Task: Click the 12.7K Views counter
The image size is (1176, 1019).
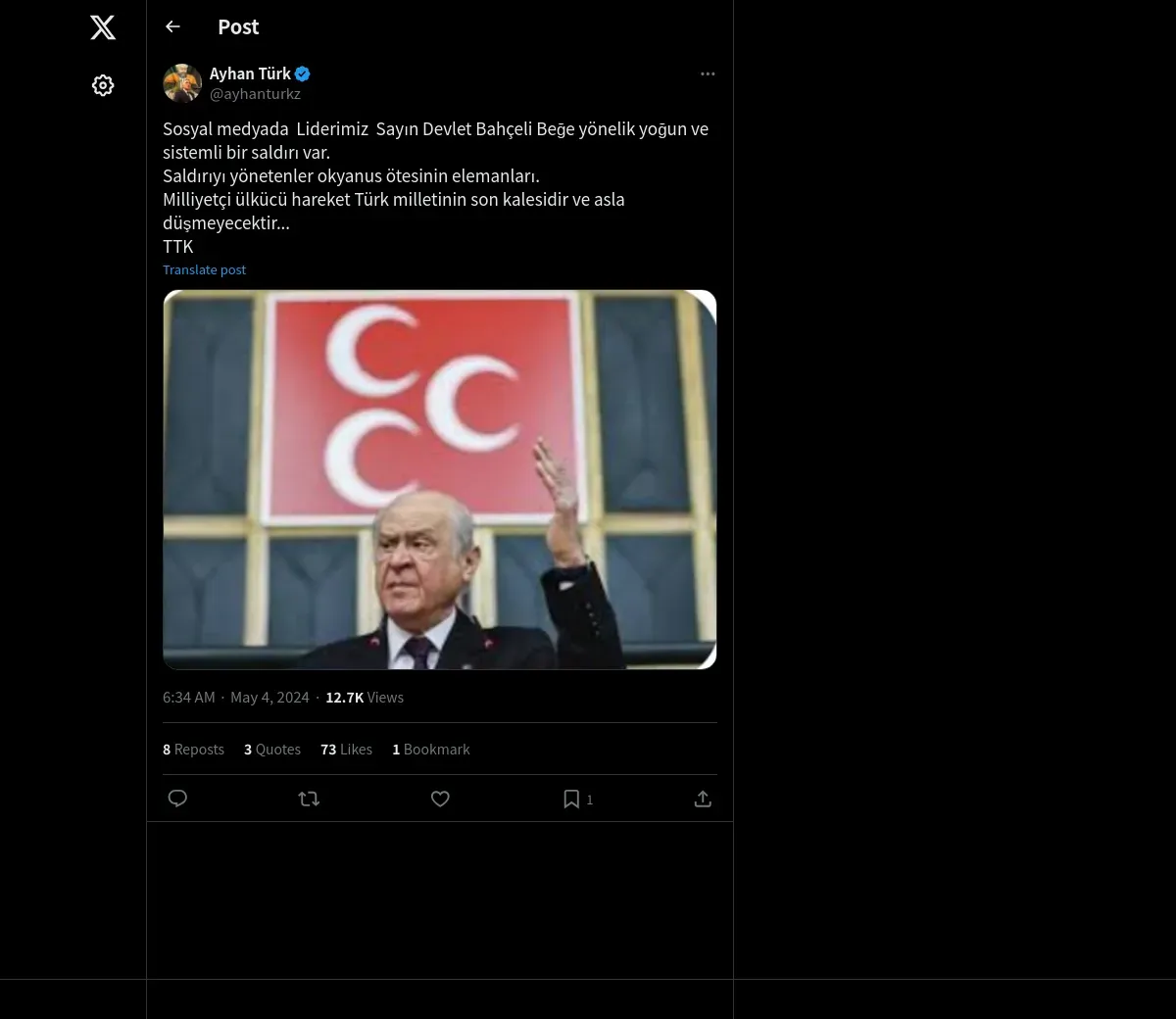Action: (x=365, y=698)
